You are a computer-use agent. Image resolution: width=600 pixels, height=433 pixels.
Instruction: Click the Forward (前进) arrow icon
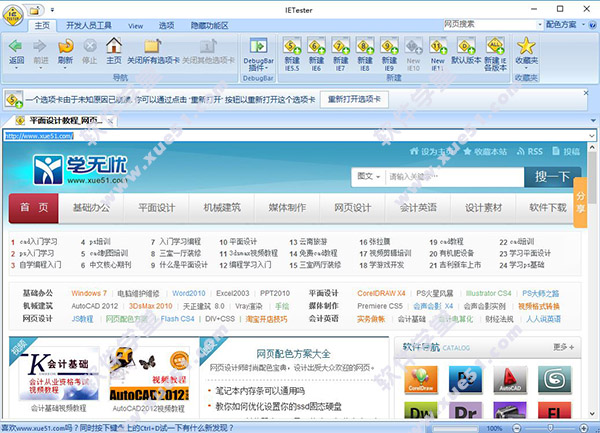(x=40, y=46)
